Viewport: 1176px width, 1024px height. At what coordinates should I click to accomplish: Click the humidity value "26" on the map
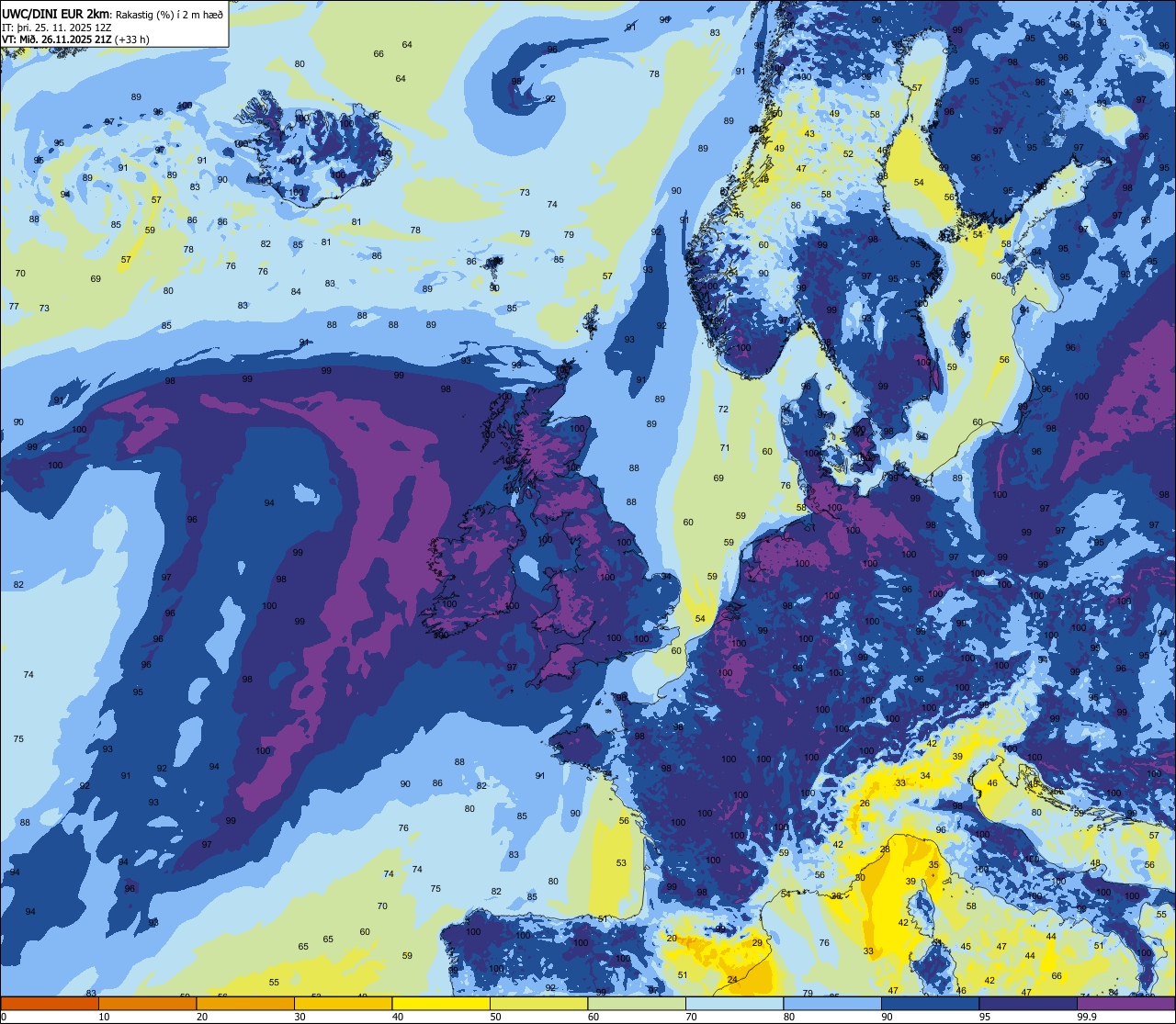pyautogui.click(x=865, y=804)
